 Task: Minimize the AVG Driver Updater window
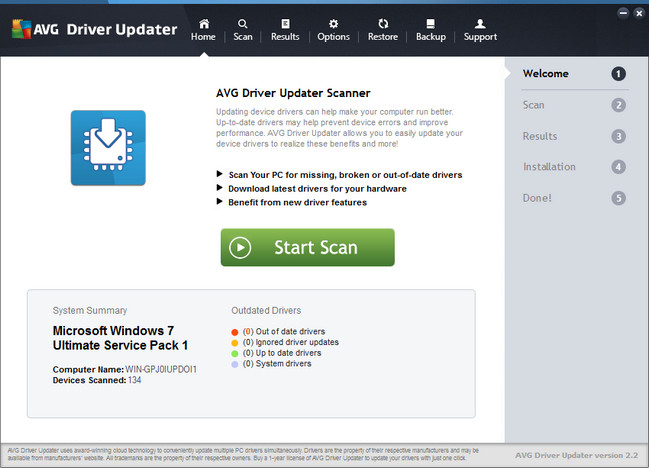(620, 14)
